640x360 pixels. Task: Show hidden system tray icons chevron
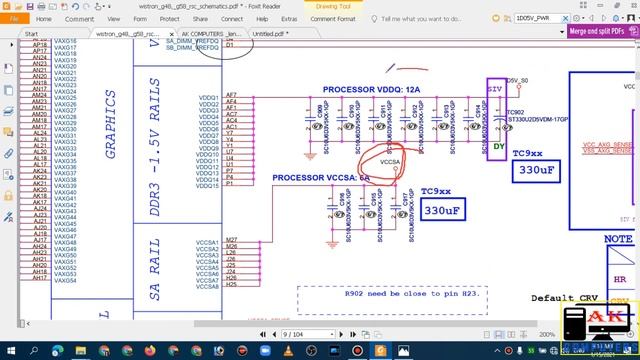tap(497, 351)
